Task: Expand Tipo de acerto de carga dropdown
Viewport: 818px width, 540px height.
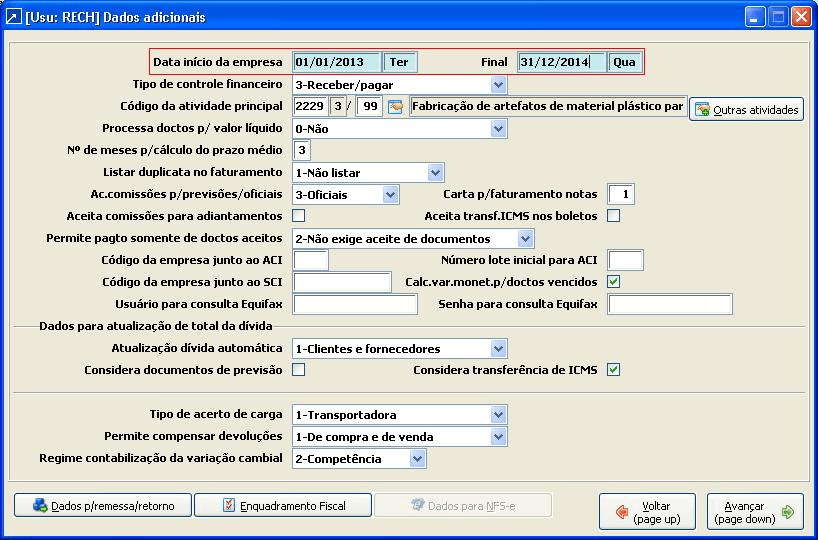Action: tap(498, 415)
